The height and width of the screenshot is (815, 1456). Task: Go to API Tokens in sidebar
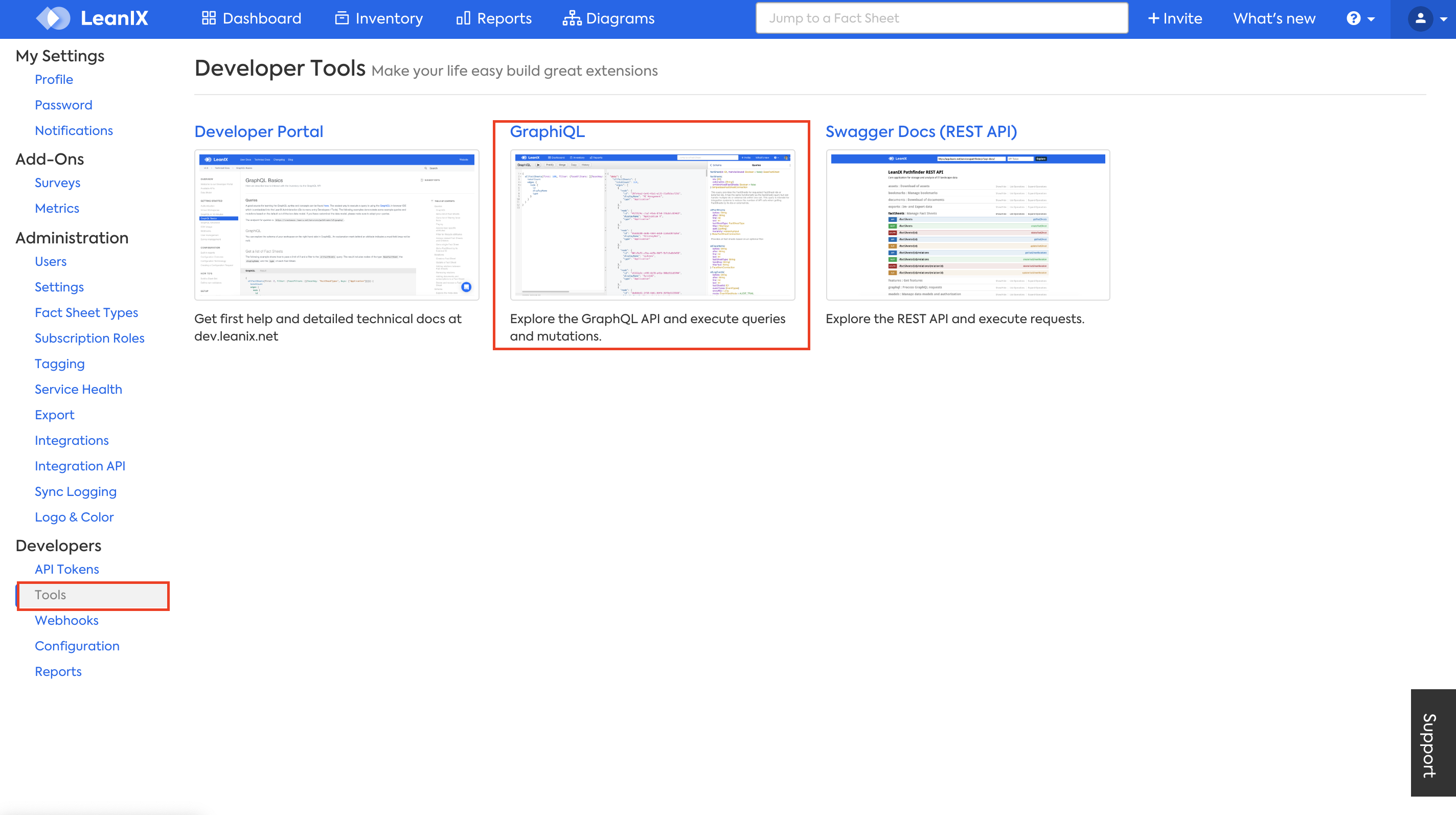point(66,569)
